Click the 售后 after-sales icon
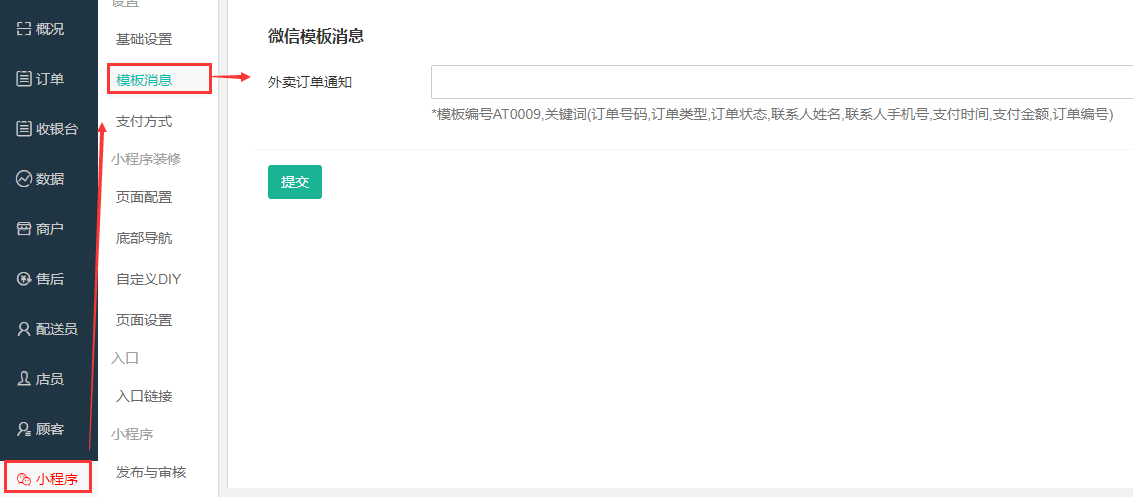This screenshot has width=1133, height=497. [24, 279]
